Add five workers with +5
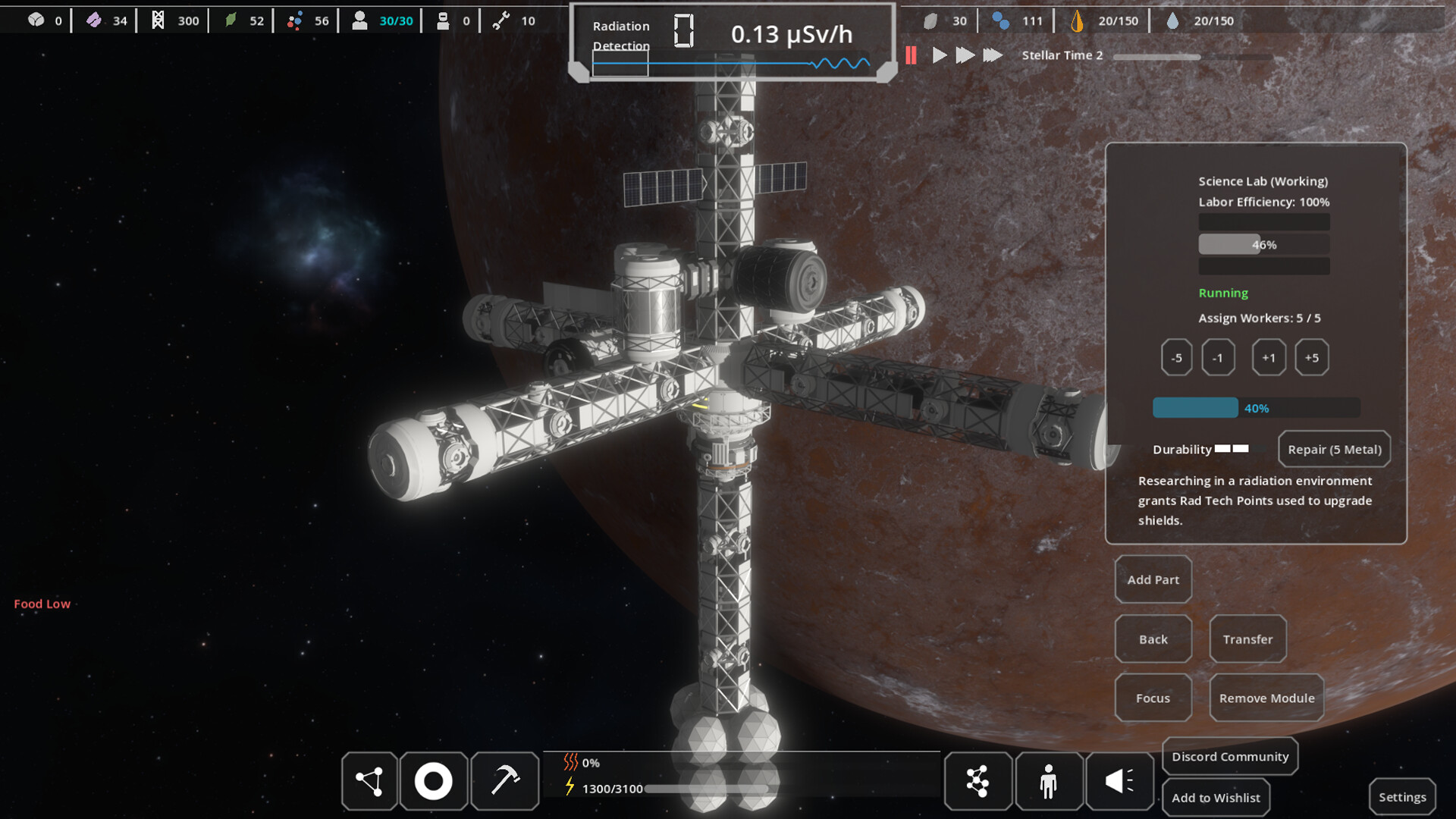Viewport: 1456px width, 819px height. point(1312,357)
